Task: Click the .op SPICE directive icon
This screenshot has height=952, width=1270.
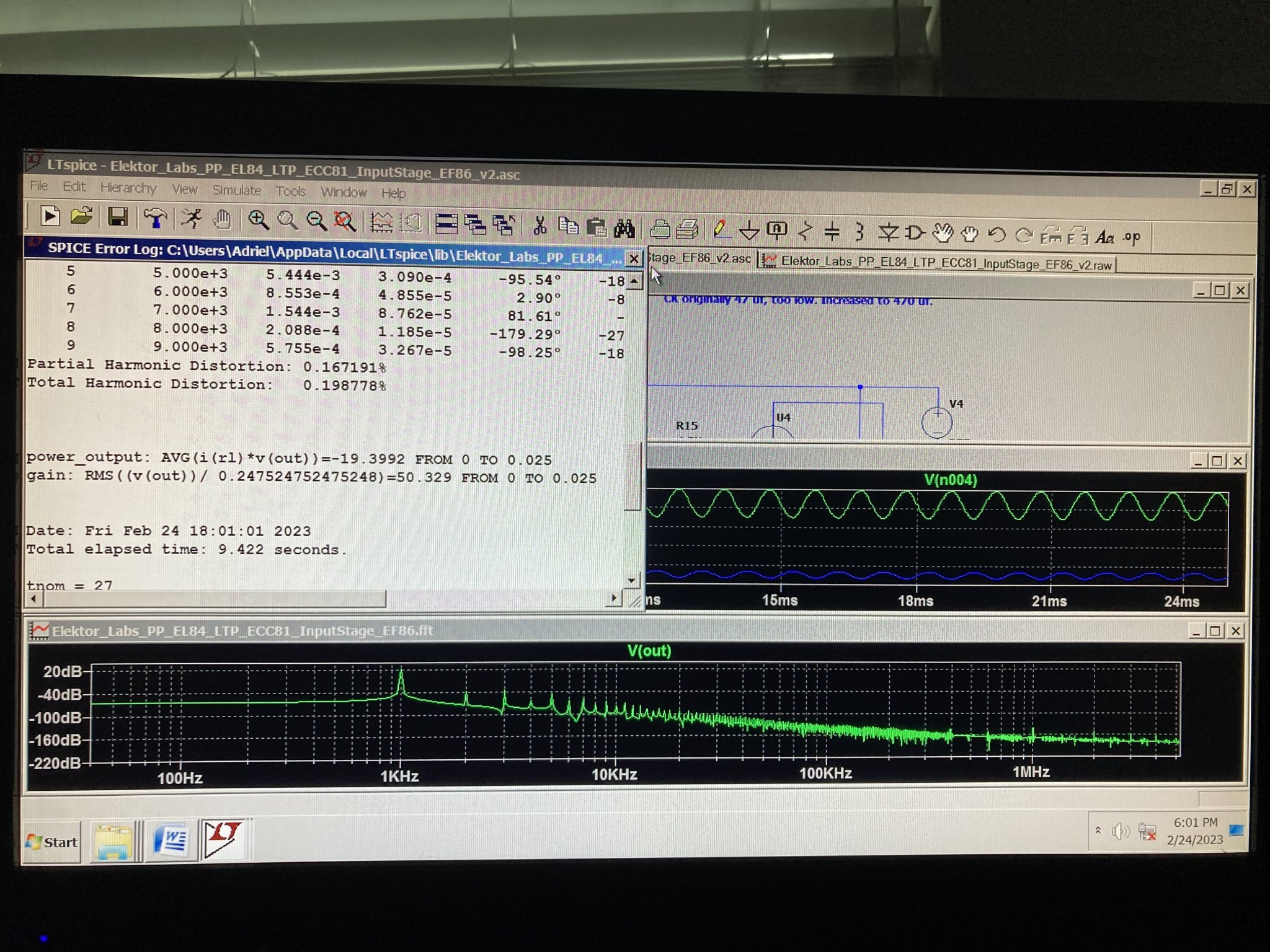Action: pos(1132,237)
